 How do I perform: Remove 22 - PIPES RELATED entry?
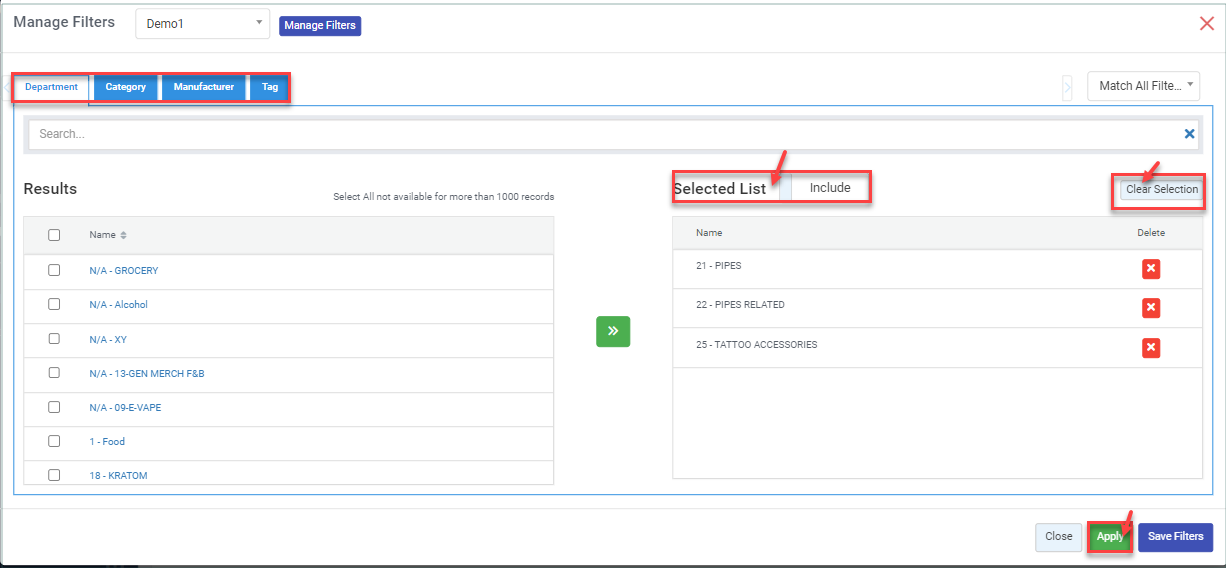click(x=1151, y=308)
